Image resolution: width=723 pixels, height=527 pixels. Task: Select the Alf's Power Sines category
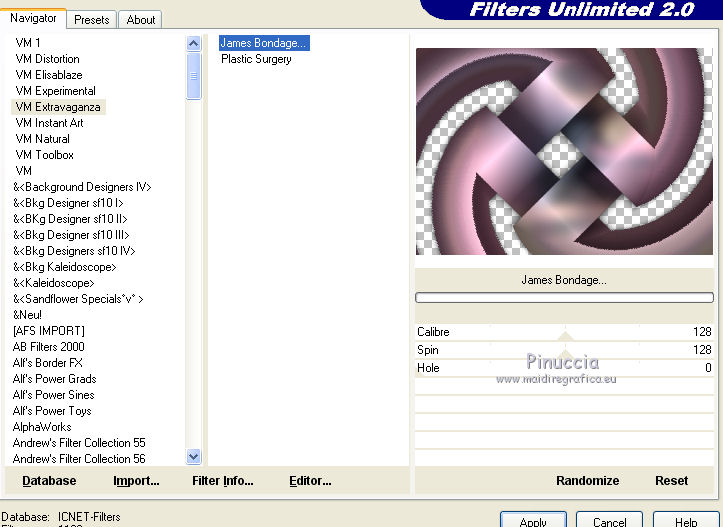(53, 395)
